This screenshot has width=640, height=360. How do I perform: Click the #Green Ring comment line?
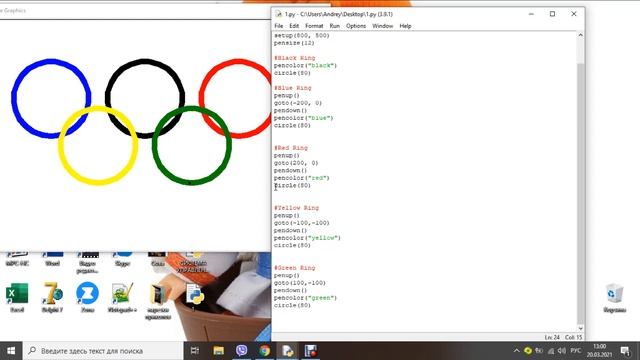(x=294, y=268)
